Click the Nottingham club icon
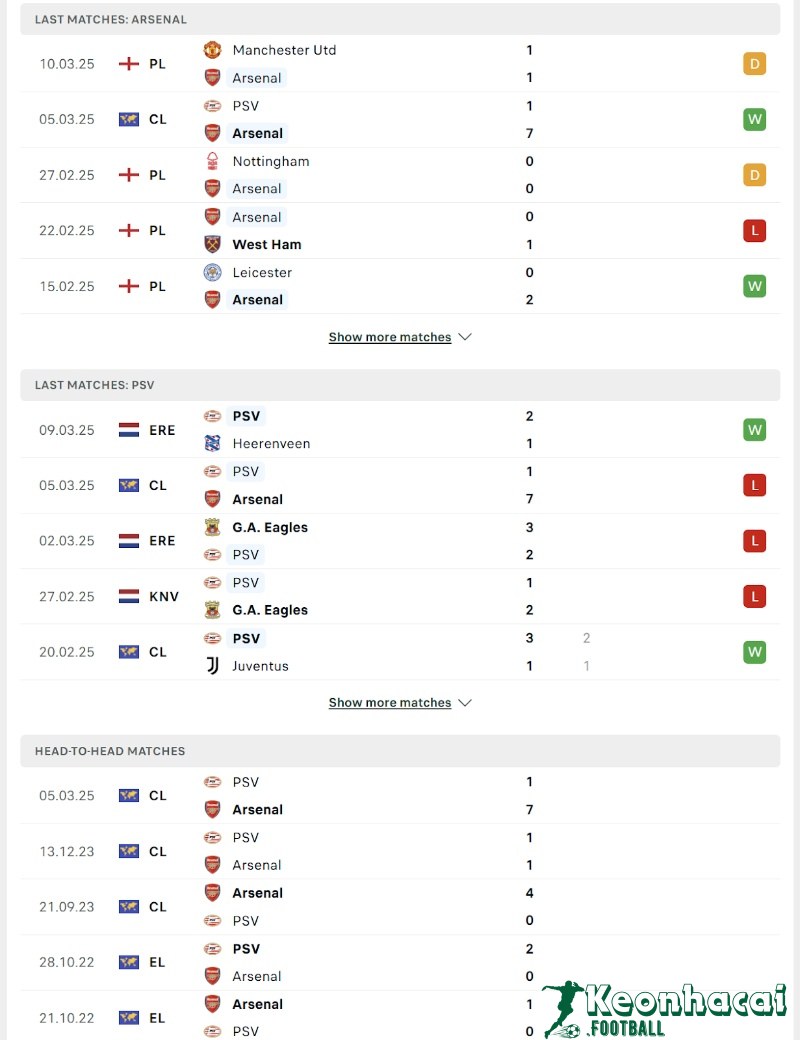Viewport: 800px width, 1040px height. 211,161
